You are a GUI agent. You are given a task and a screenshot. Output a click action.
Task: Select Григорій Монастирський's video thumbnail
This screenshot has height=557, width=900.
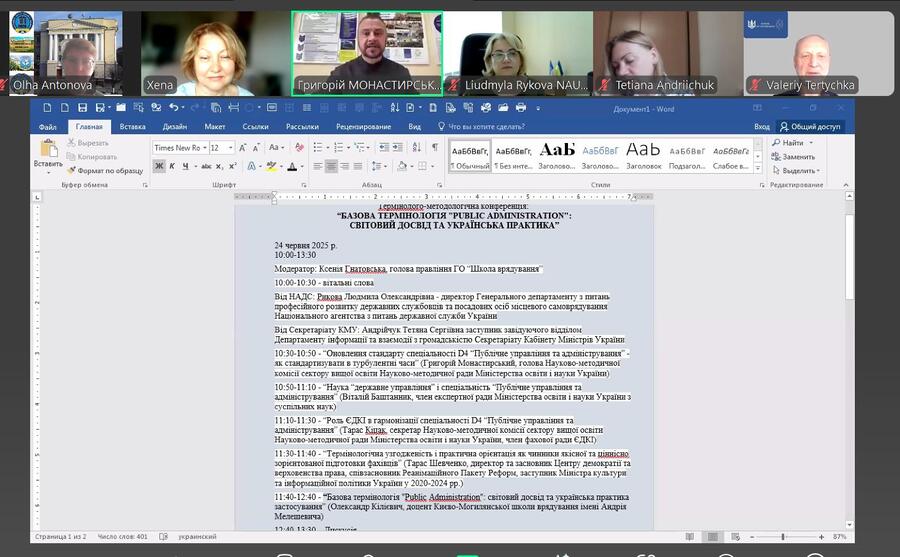367,53
